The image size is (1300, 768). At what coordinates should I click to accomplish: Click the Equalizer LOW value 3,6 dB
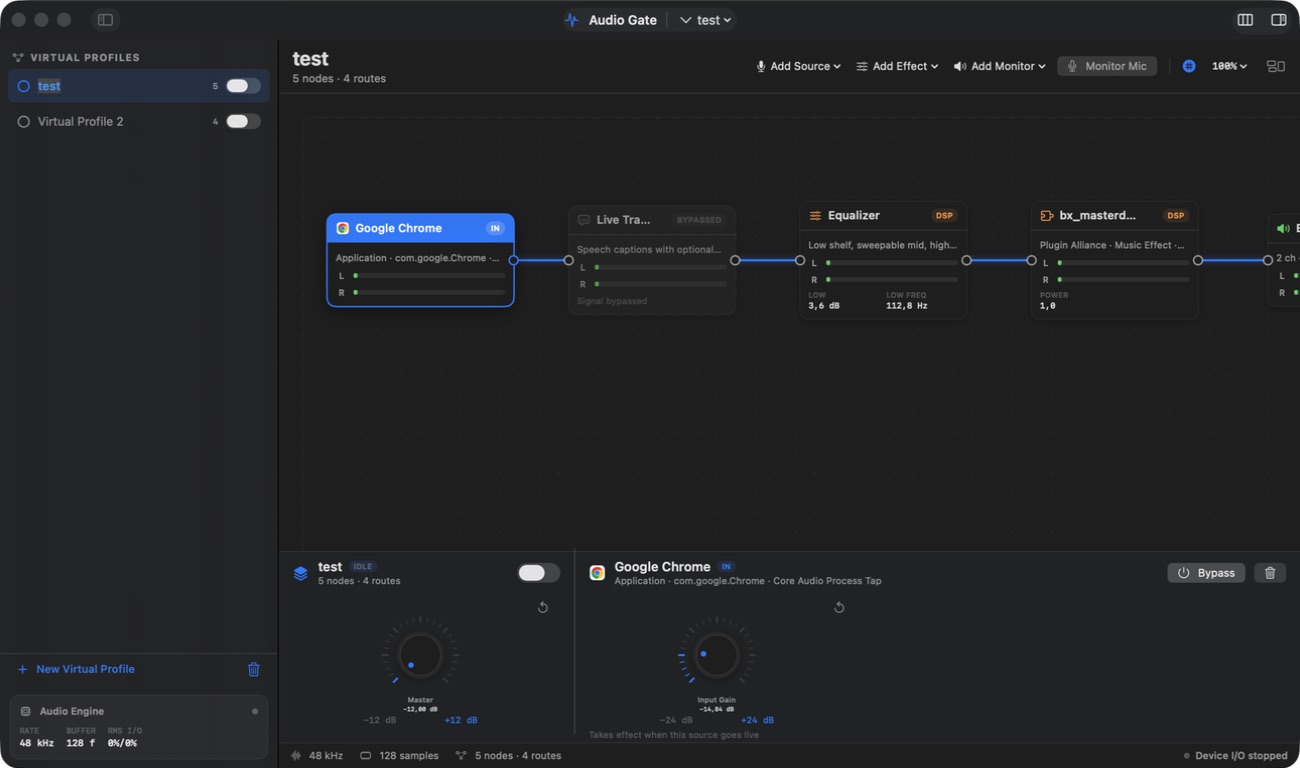(824, 306)
